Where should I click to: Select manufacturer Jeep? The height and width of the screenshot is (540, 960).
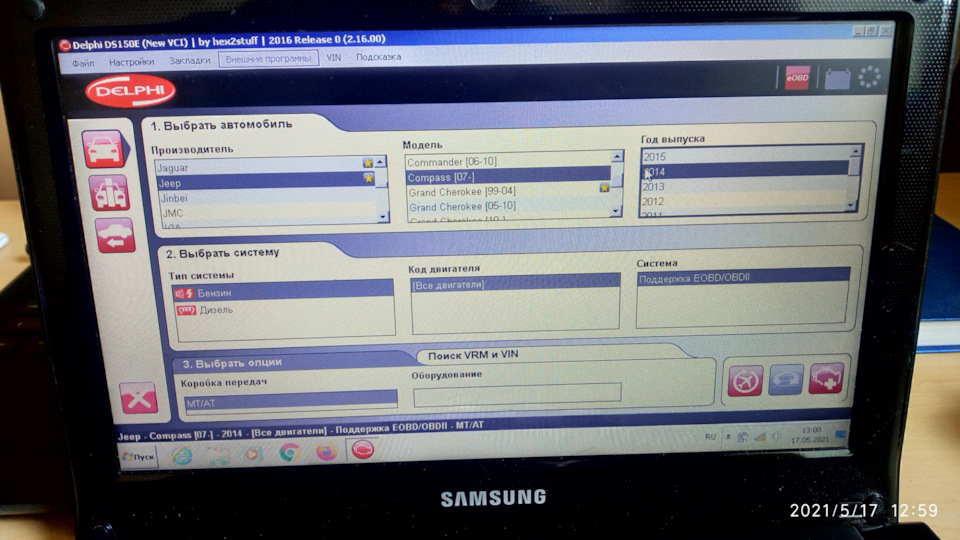[x=264, y=182]
